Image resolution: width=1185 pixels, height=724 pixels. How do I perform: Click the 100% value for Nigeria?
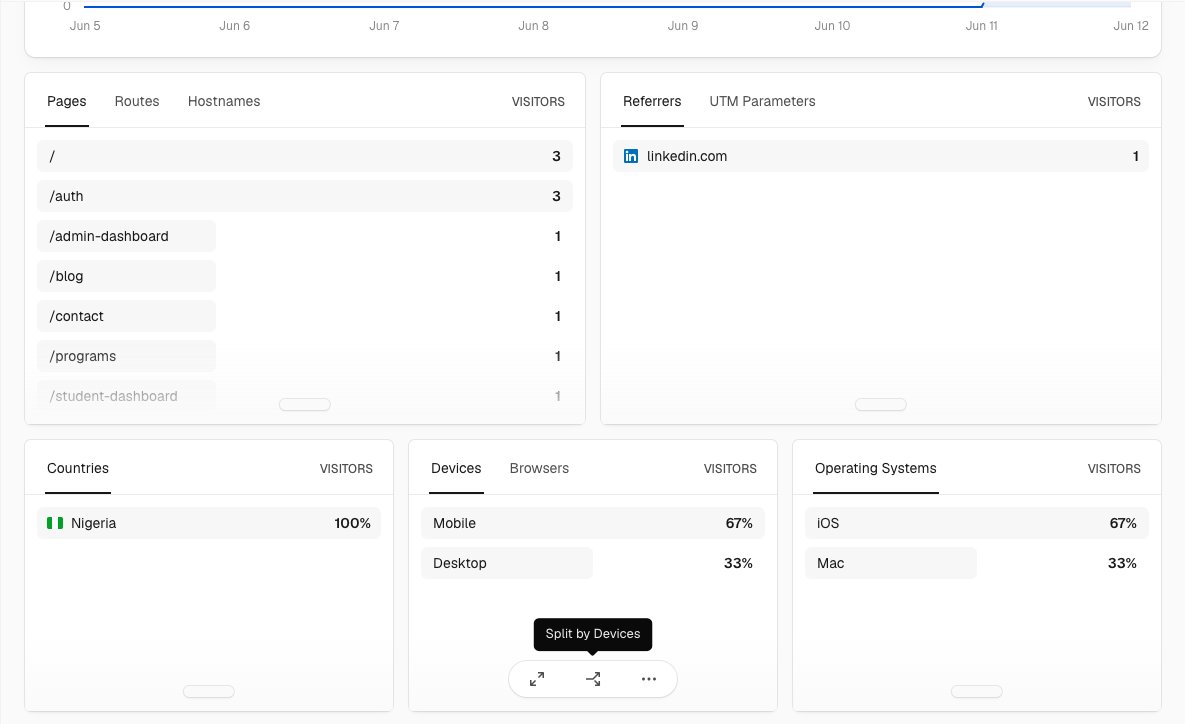tap(352, 523)
